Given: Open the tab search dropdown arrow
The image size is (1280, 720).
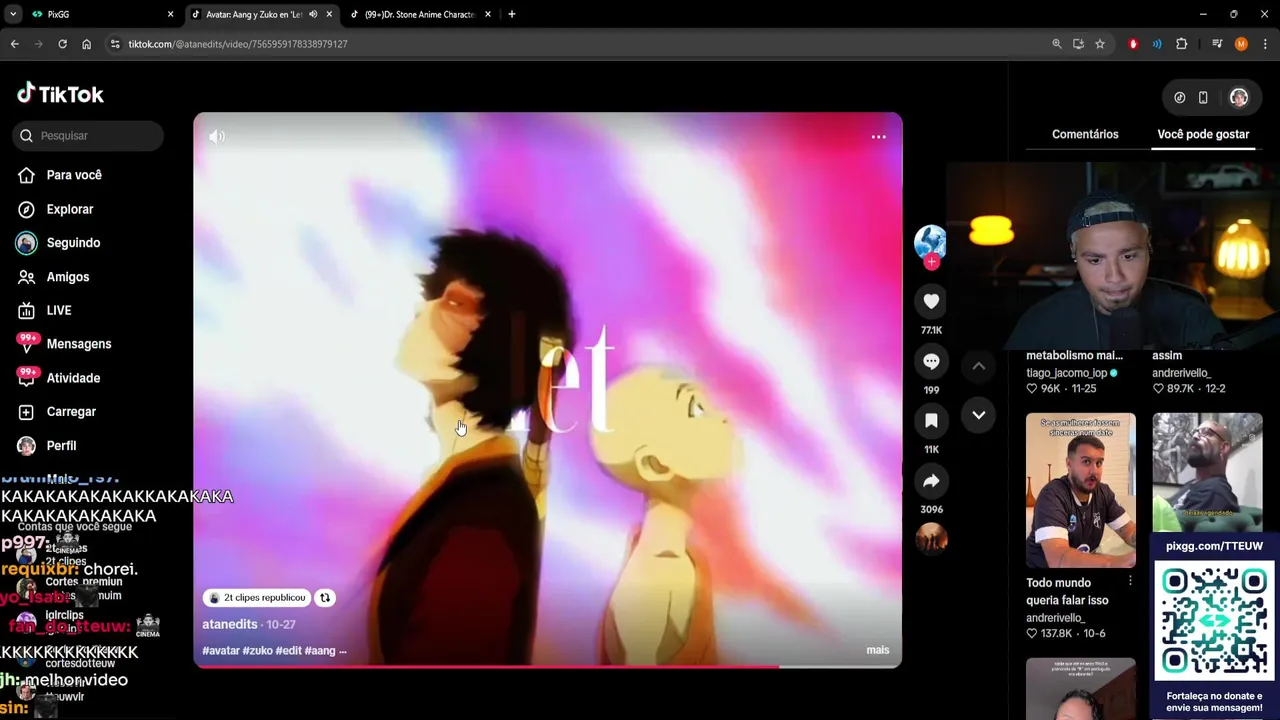Looking at the screenshot, I should pyautogui.click(x=13, y=15).
